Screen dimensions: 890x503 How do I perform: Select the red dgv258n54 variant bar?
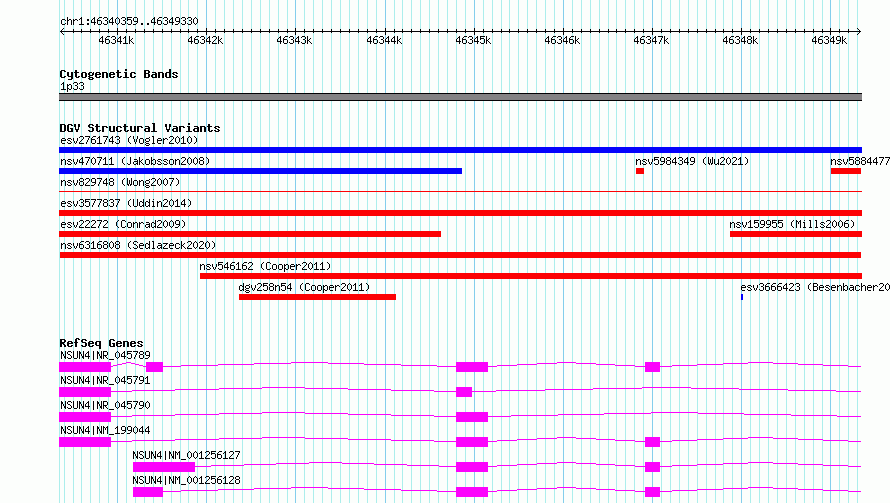[x=317, y=297]
